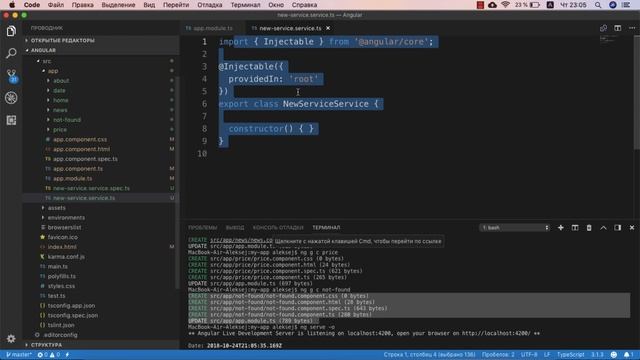This screenshot has width=640, height=360.
Task: Open the Debug Console panel tab
Action: pyautogui.click(x=278, y=228)
